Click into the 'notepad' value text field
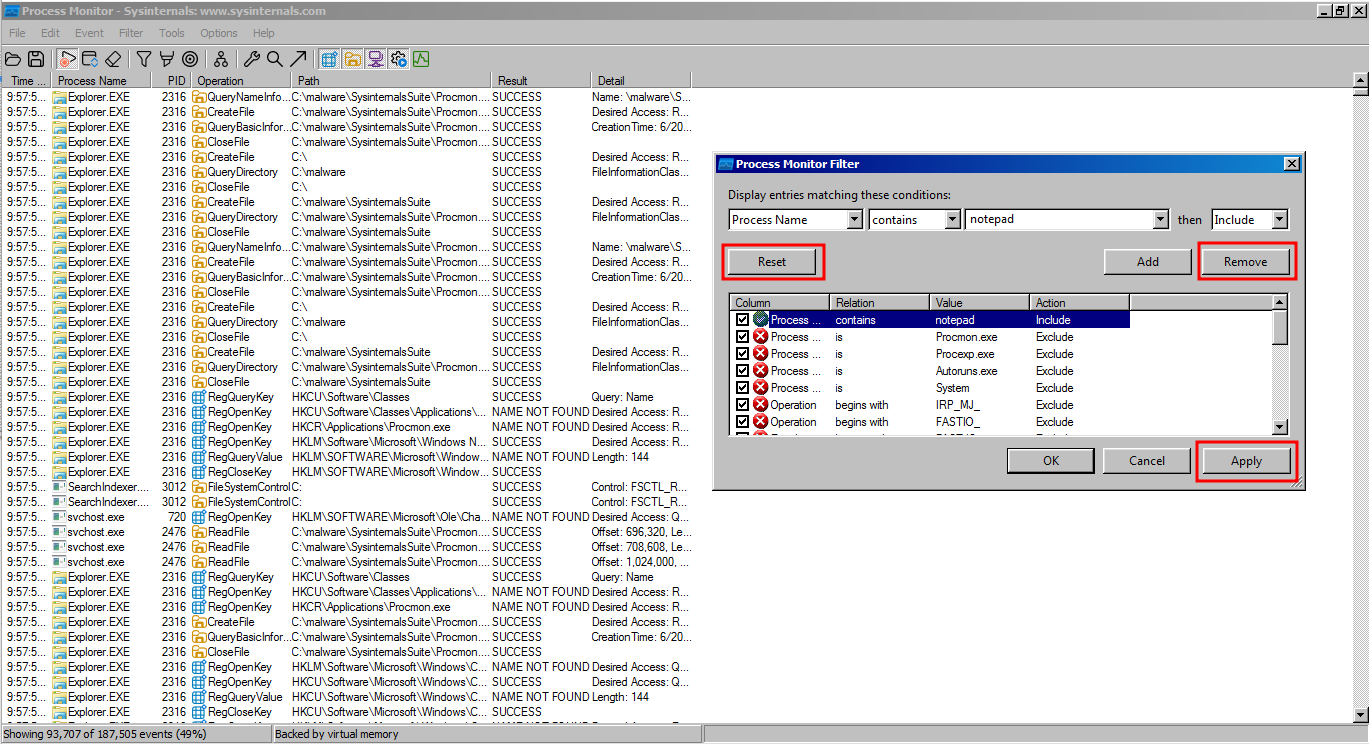Screen dimensions: 1369x744 (1059, 219)
